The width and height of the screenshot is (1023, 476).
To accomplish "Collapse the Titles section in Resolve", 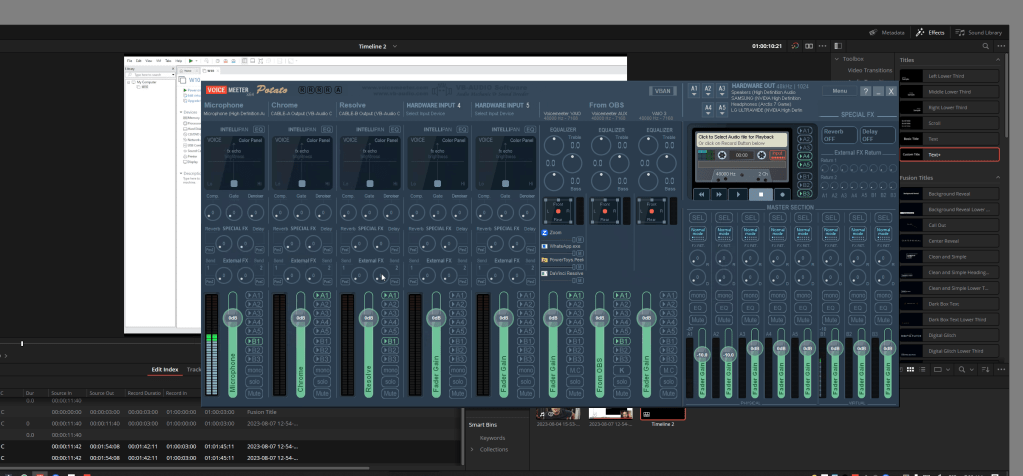I will pyautogui.click(x=998, y=60).
